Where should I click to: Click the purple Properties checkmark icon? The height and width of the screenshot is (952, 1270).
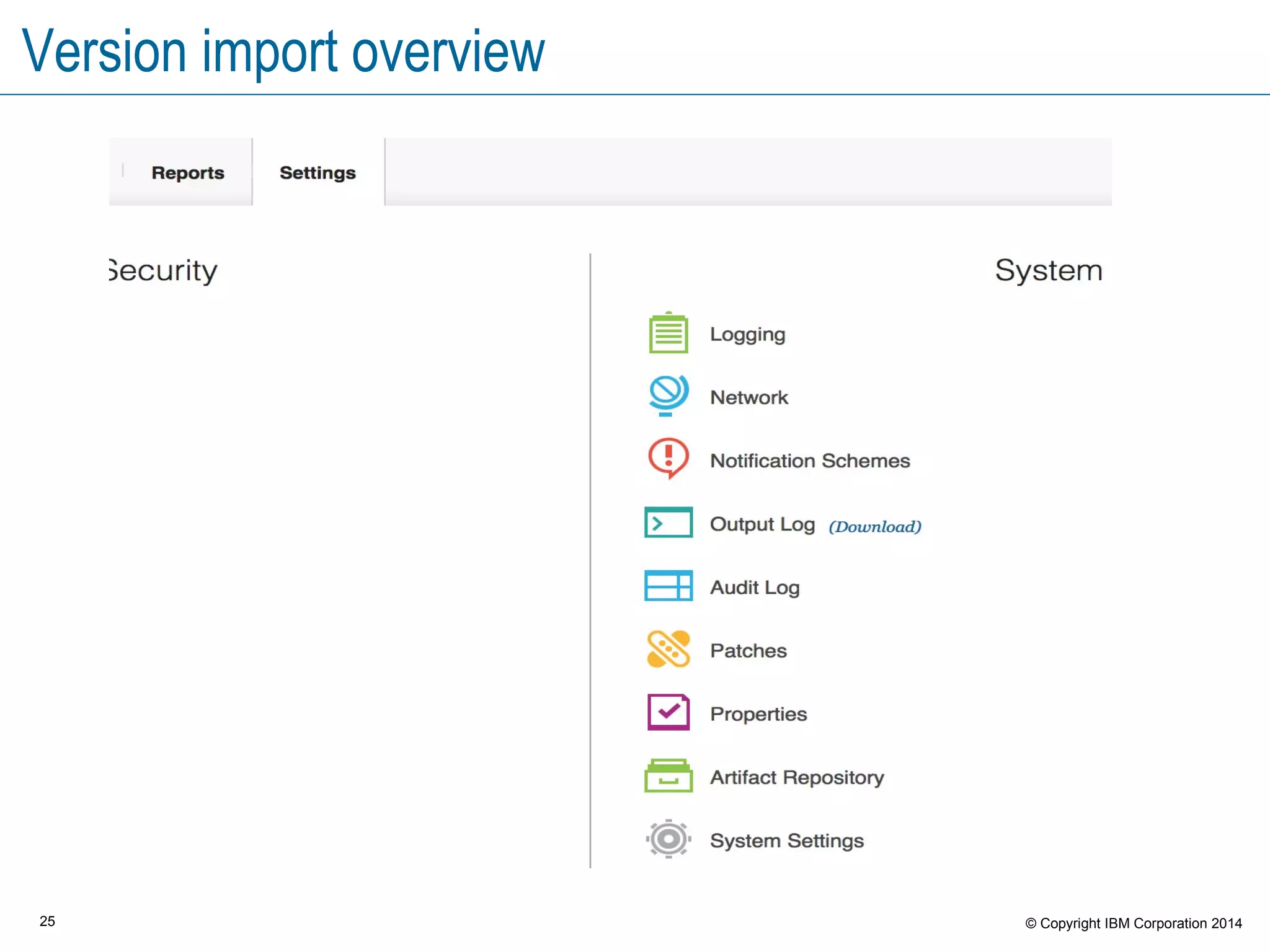[x=668, y=712]
